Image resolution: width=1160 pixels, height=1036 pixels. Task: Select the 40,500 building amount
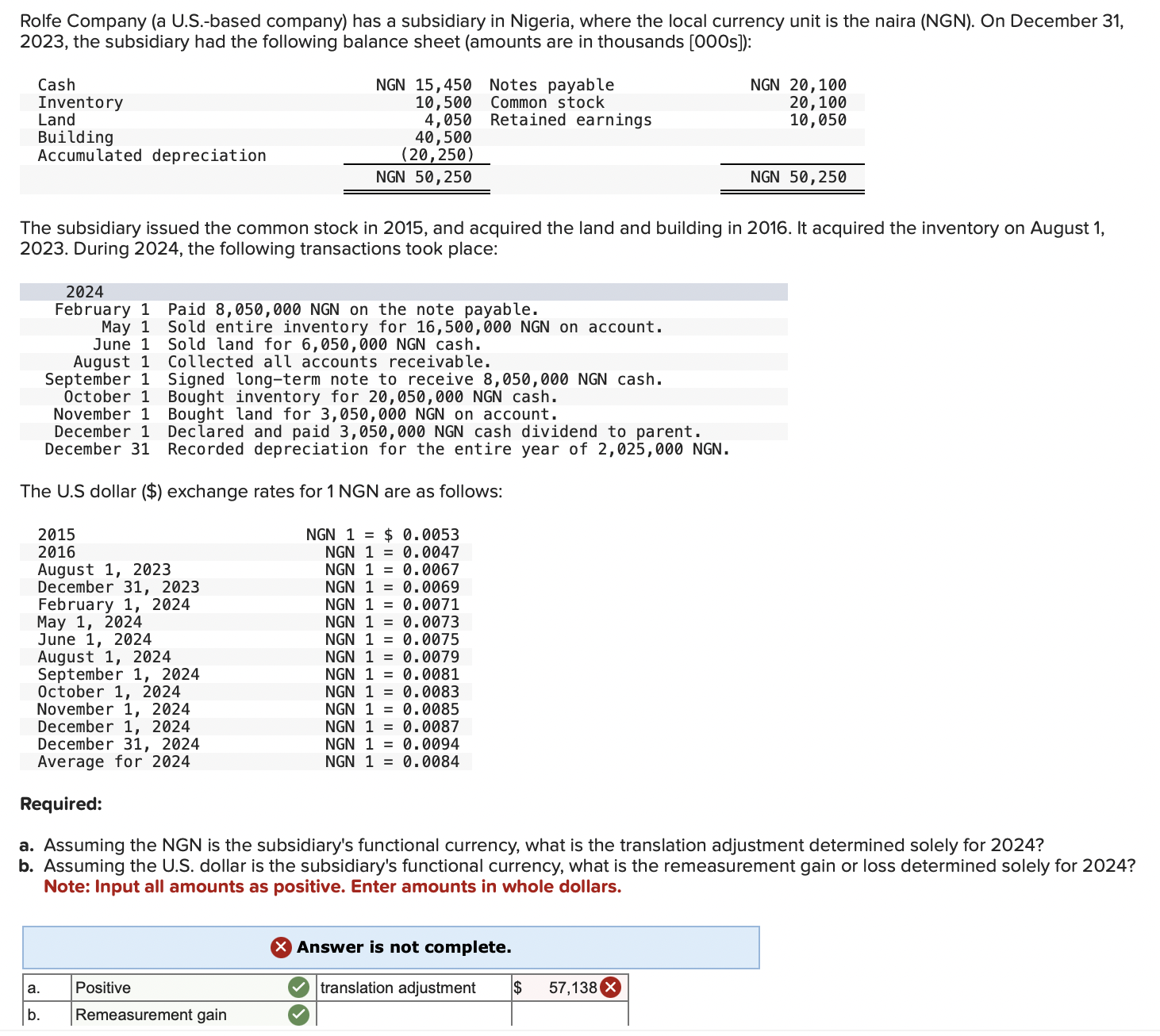pyautogui.click(x=444, y=137)
